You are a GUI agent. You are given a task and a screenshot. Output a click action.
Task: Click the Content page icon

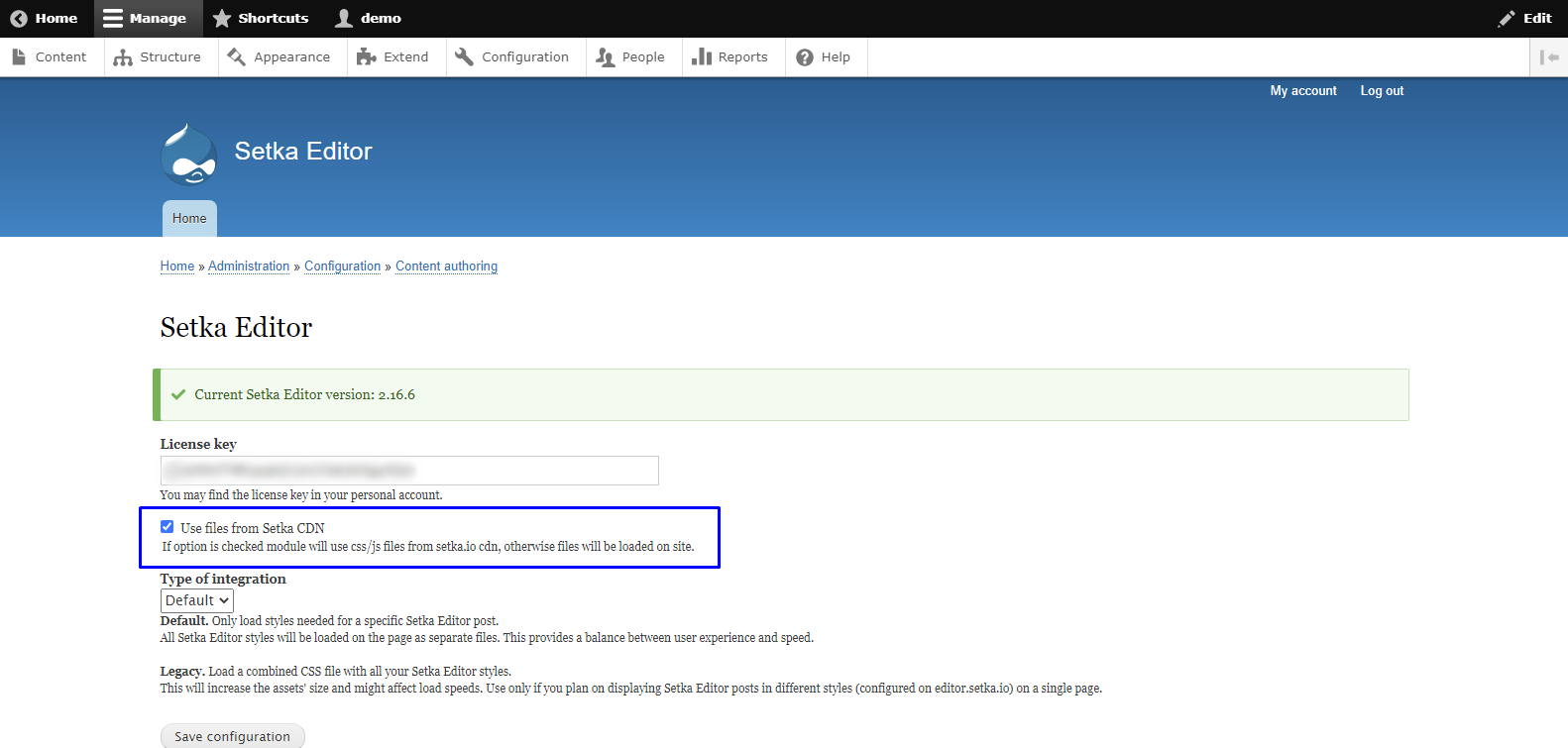click(x=19, y=57)
